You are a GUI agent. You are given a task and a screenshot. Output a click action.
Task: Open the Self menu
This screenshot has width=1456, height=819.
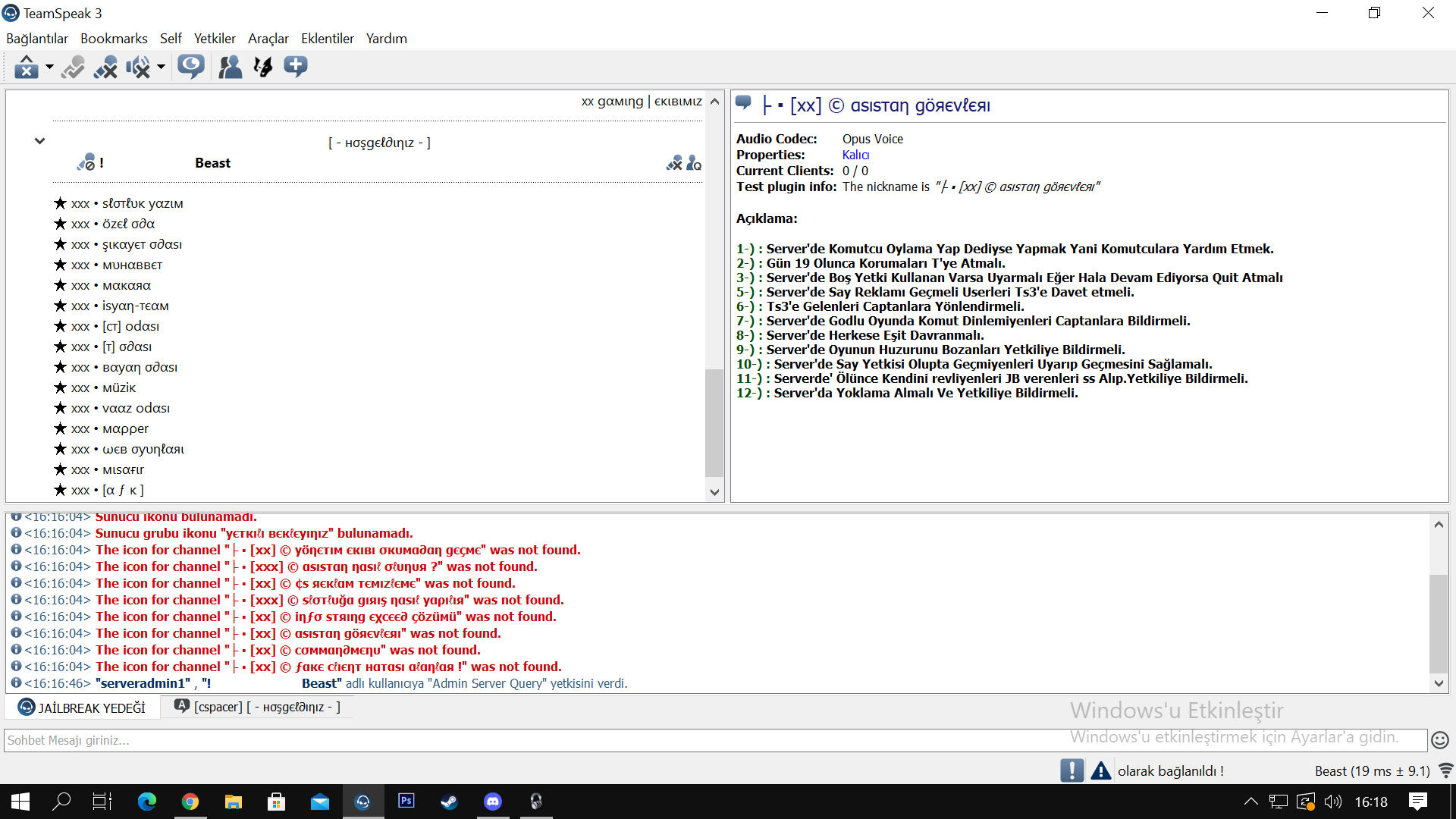(171, 39)
